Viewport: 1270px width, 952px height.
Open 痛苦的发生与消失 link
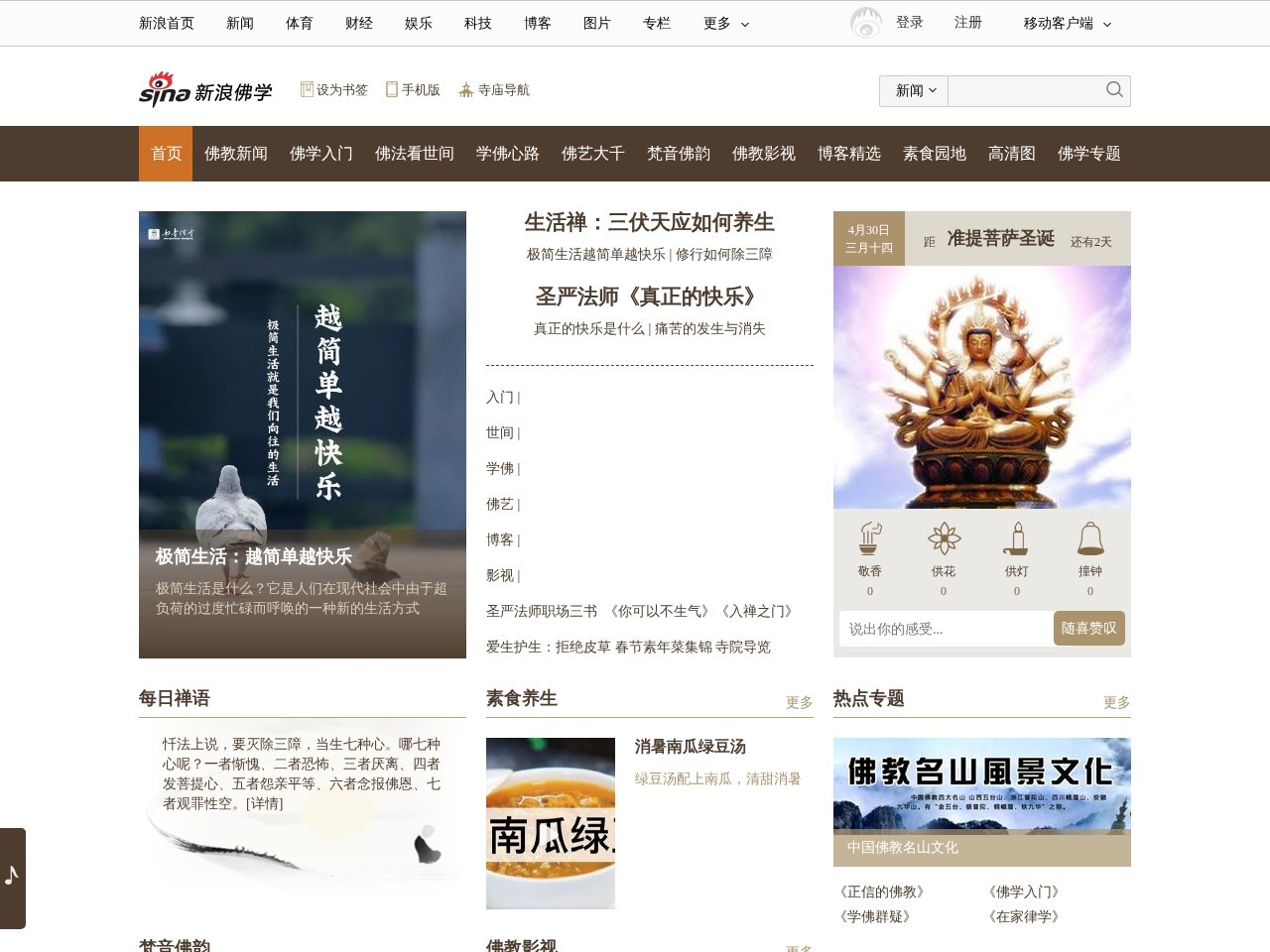tap(710, 328)
